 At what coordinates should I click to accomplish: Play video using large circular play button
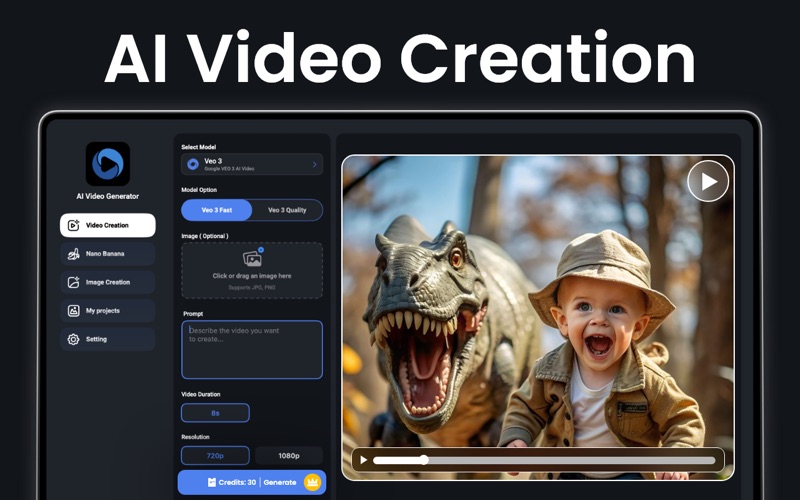(x=708, y=181)
